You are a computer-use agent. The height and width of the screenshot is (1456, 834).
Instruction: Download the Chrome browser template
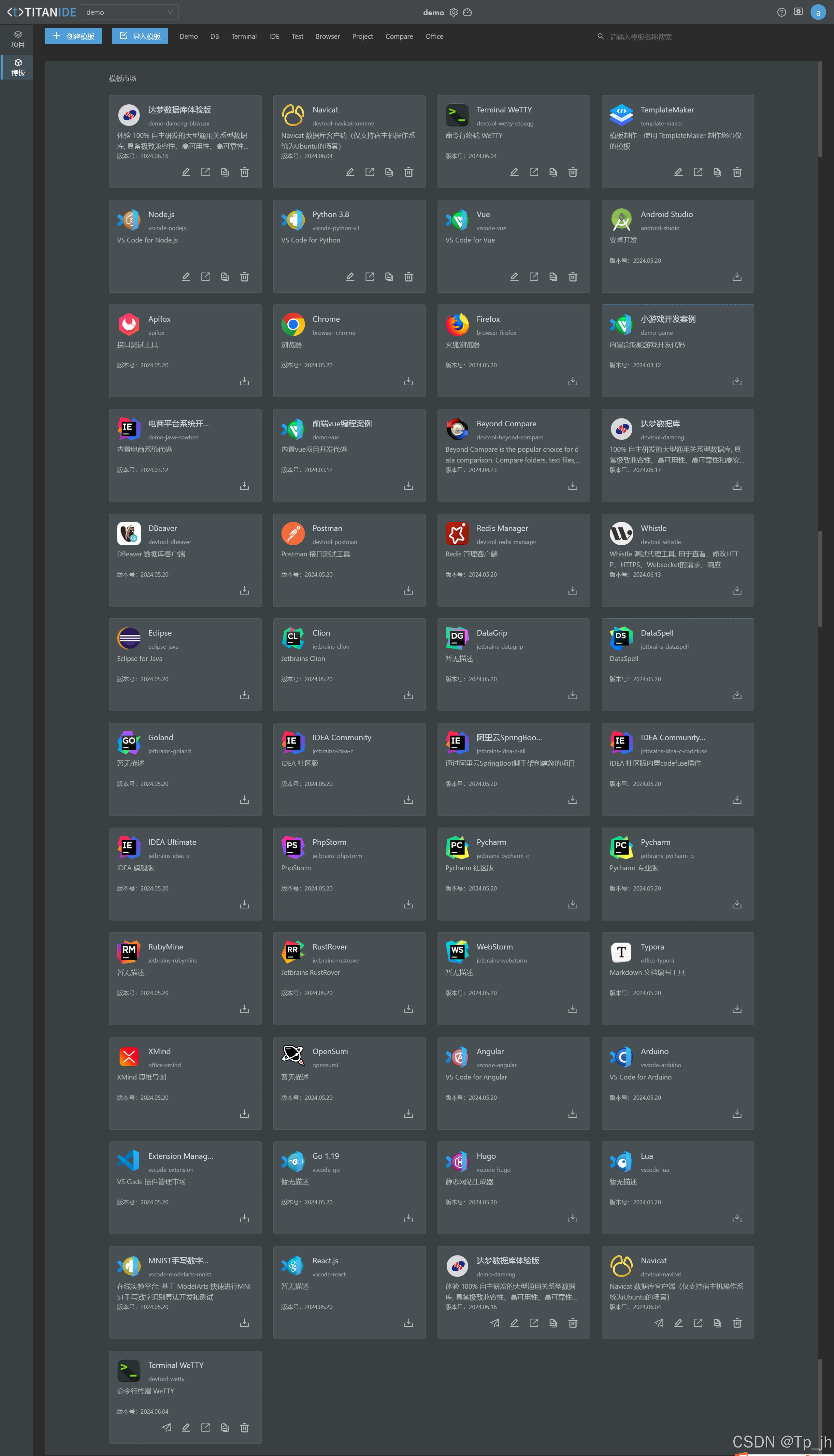coord(409,381)
